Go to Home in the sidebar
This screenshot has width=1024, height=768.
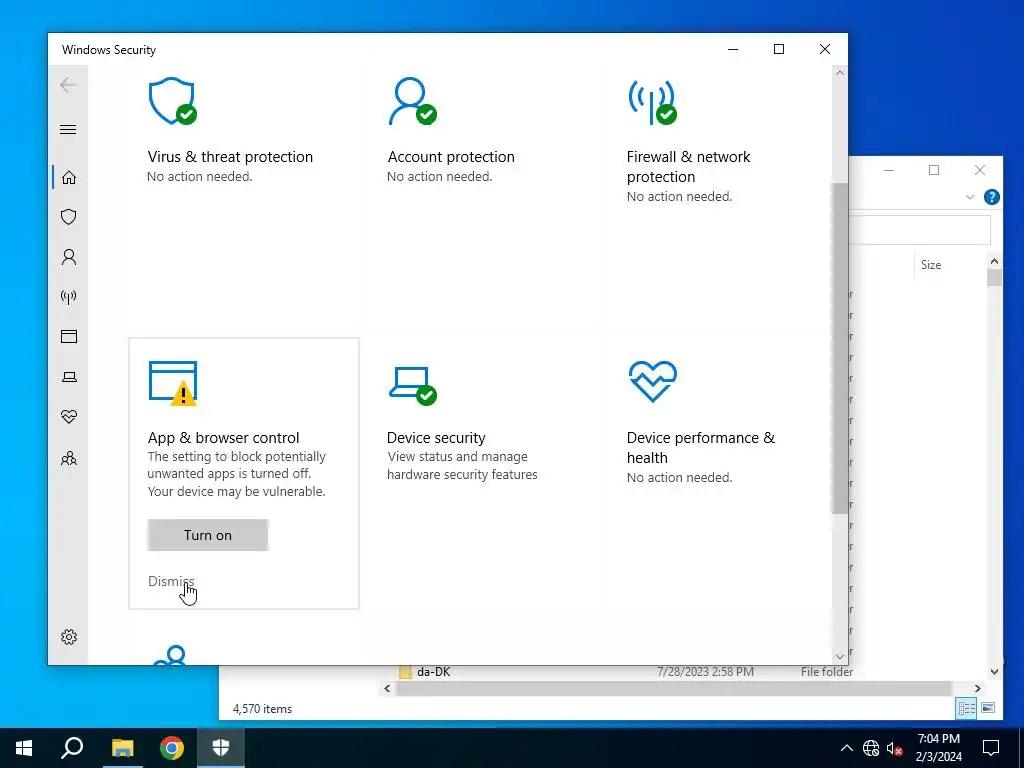[69, 178]
